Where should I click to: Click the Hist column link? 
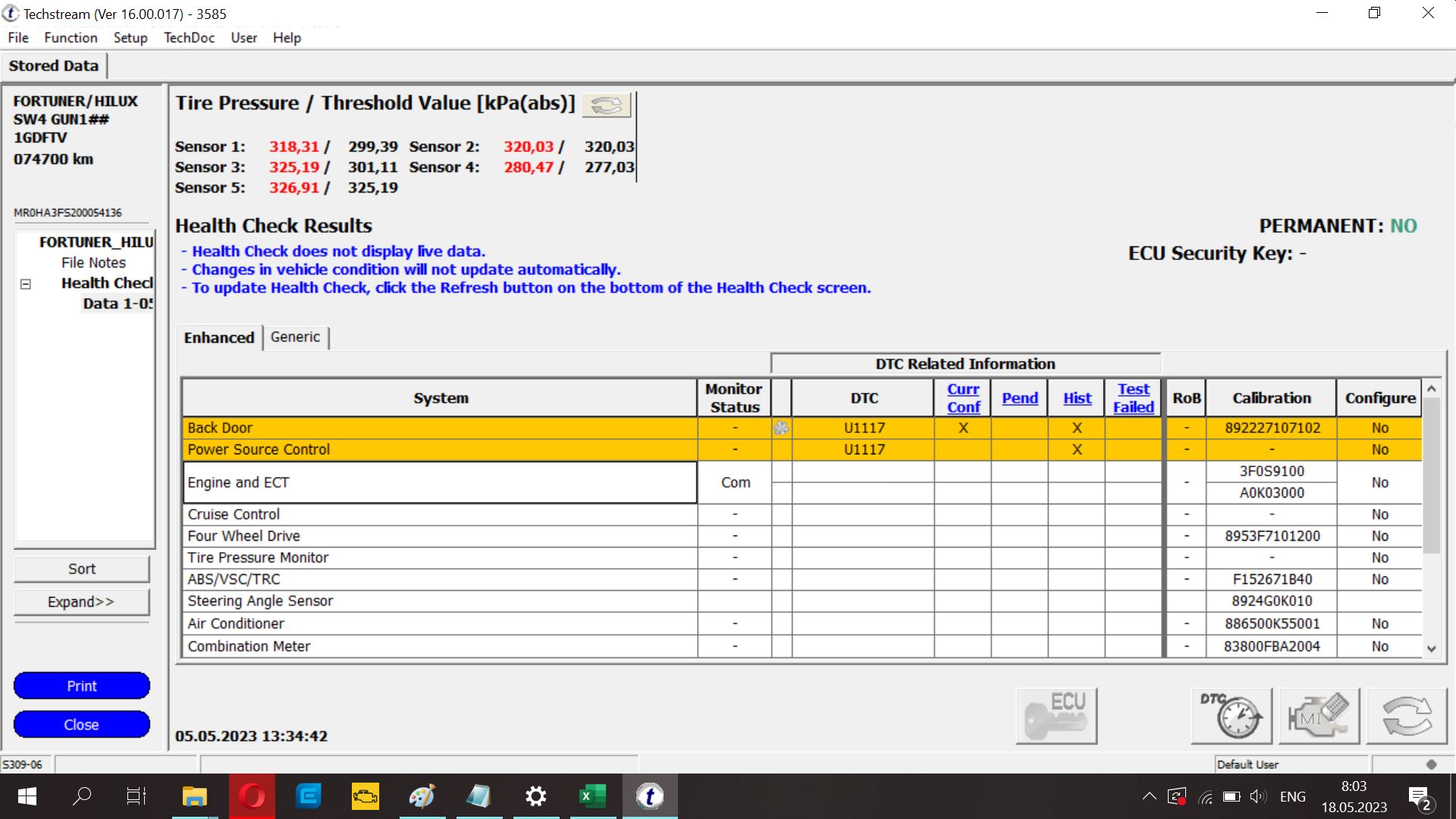pyautogui.click(x=1077, y=398)
